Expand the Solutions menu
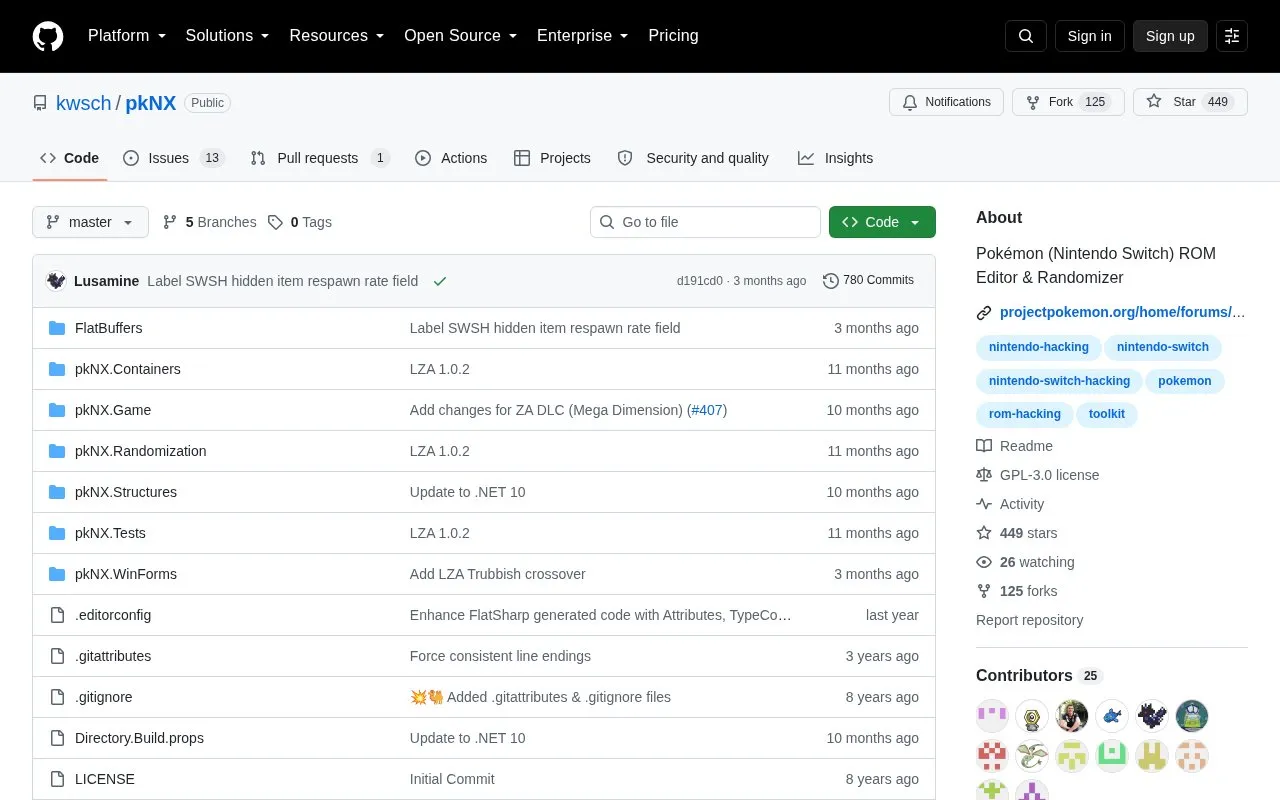Image resolution: width=1280 pixels, height=800 pixels. pyautogui.click(x=228, y=36)
